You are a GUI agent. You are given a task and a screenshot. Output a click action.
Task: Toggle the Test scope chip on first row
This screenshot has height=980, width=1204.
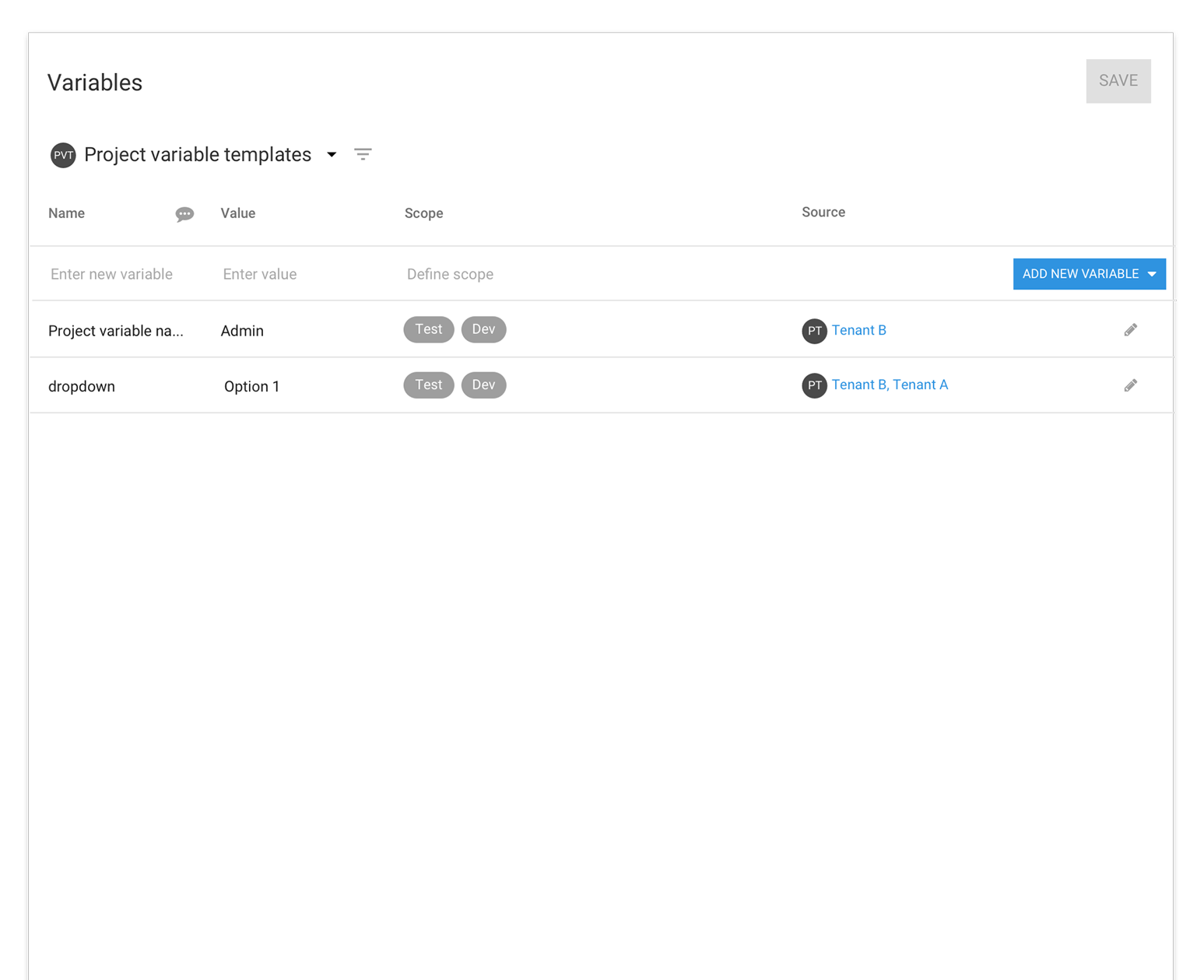pyautogui.click(x=429, y=328)
